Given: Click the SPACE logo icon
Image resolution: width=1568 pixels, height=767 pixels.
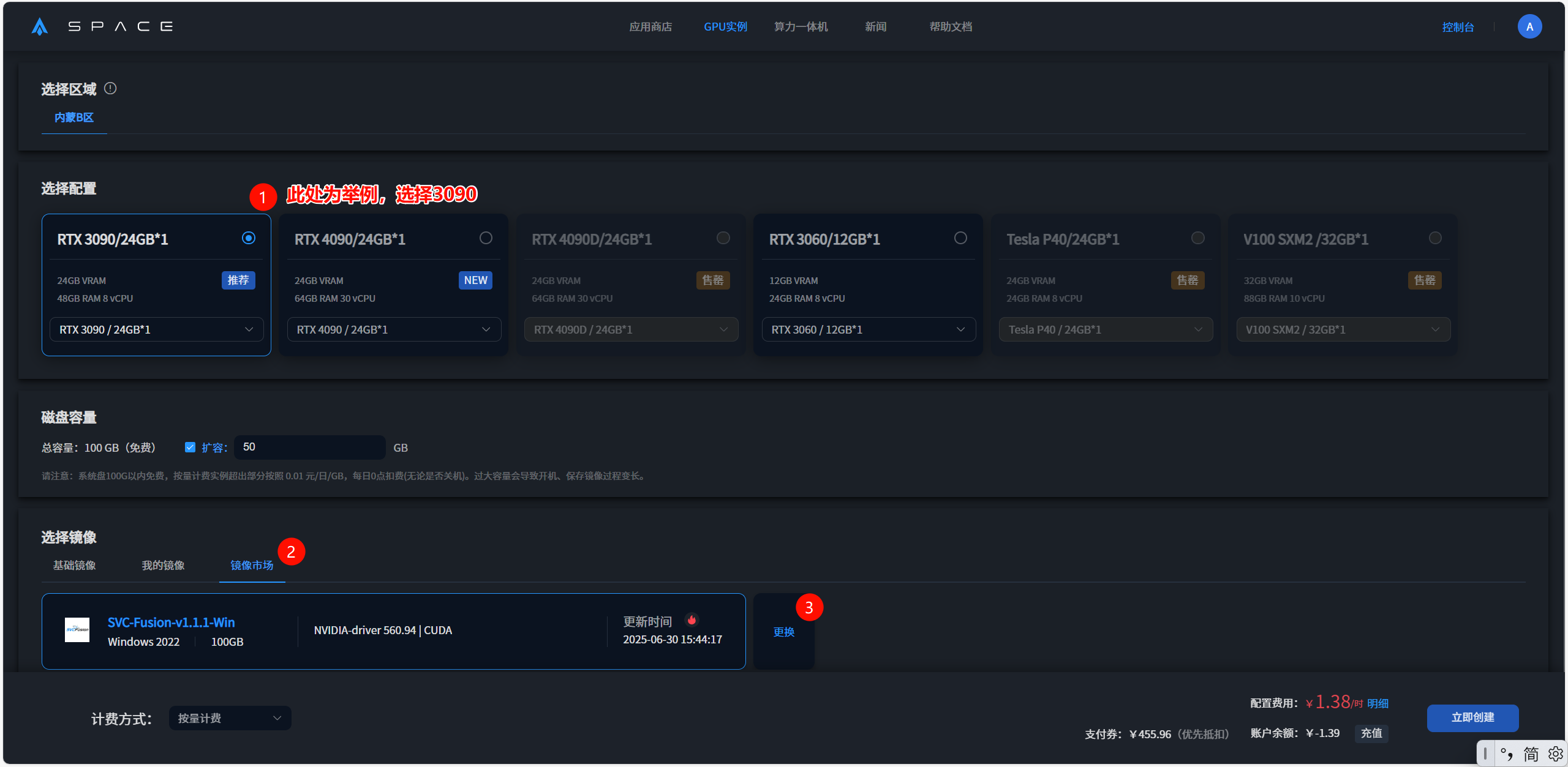Looking at the screenshot, I should [x=40, y=26].
